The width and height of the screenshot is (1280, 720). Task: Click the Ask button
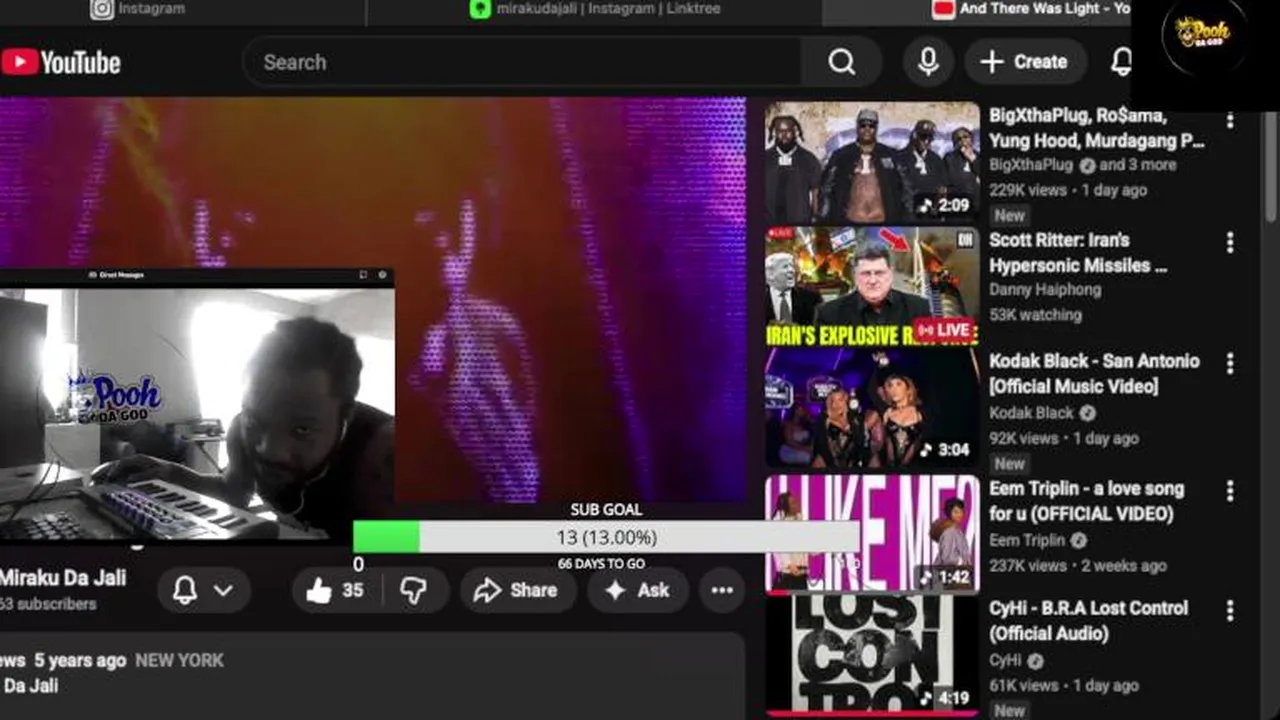click(638, 590)
